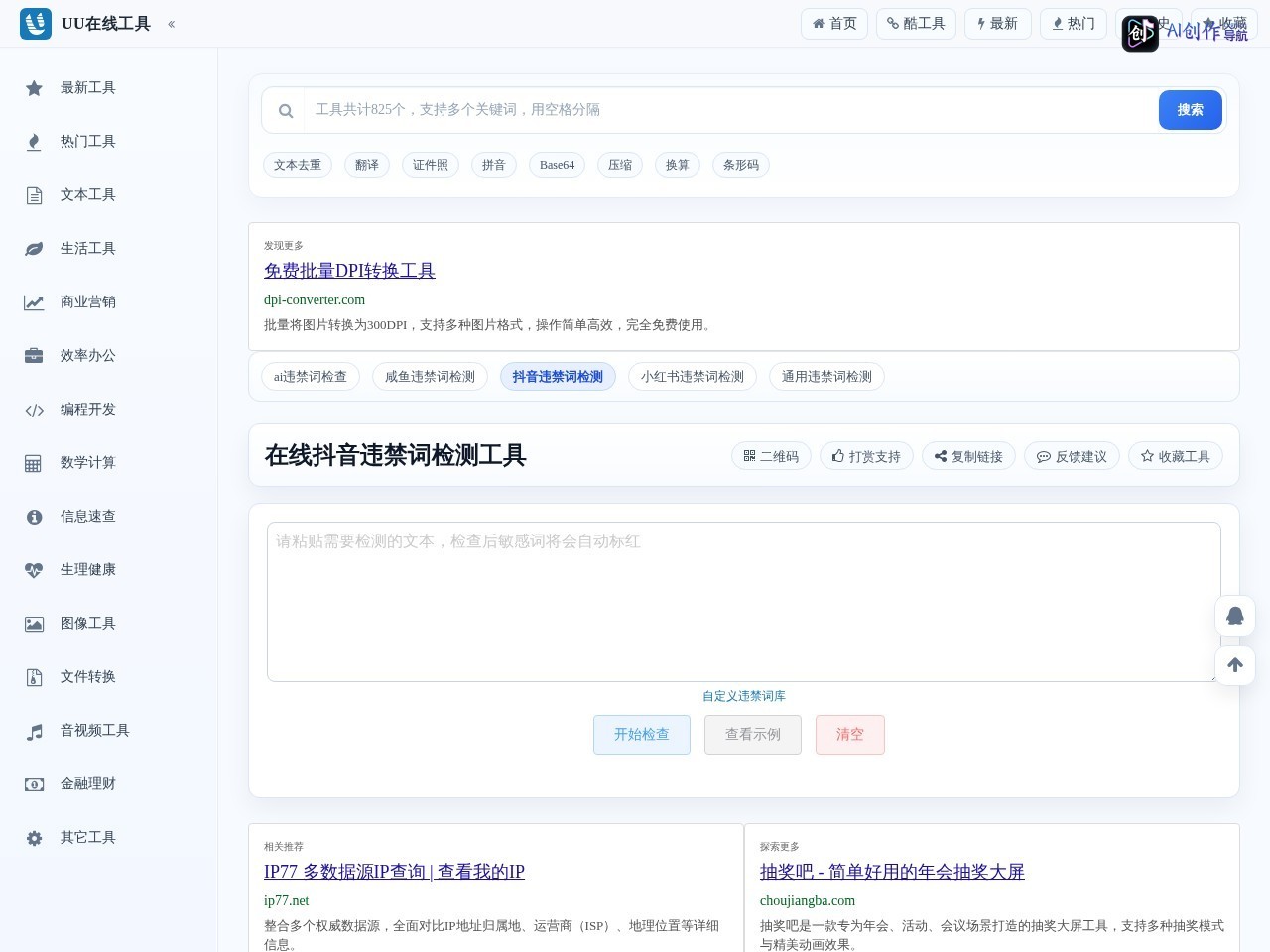Show the 二维码 QR code
Viewport: 1270px width, 952px height.
[x=772, y=456]
